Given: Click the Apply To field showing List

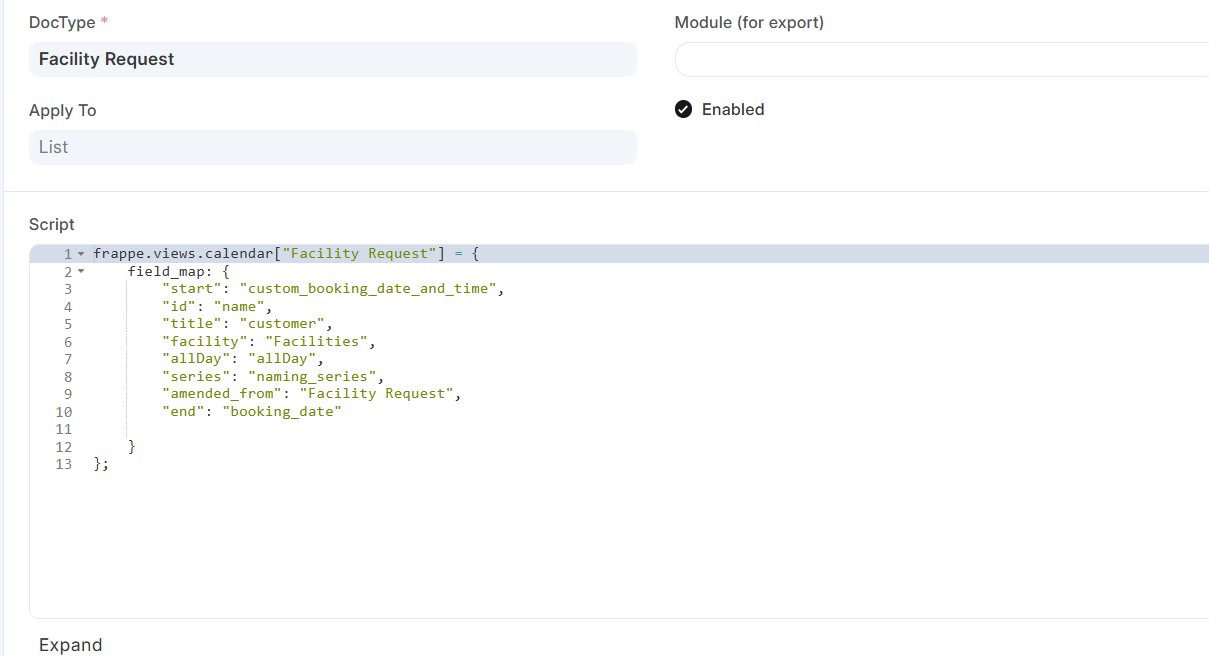Looking at the screenshot, I should [x=334, y=147].
